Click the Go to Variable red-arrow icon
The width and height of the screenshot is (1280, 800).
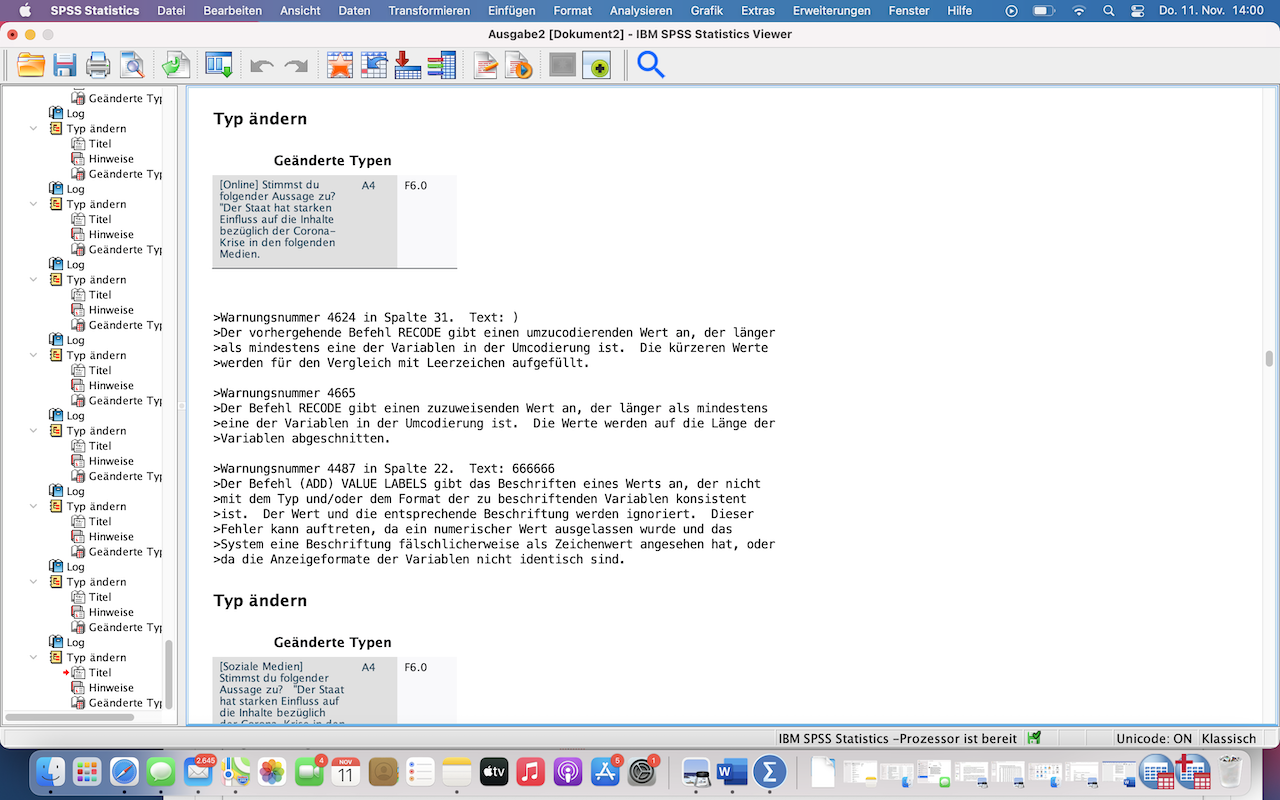point(408,66)
